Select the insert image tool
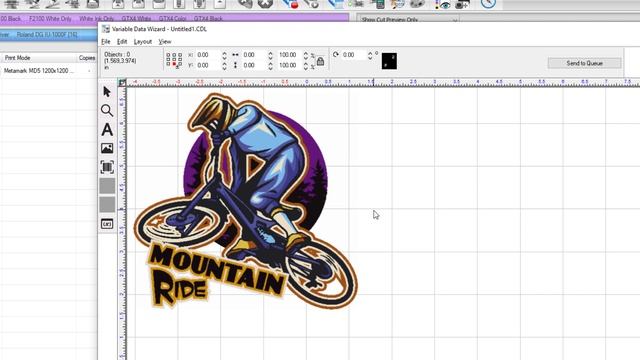The width and height of the screenshot is (640, 360). click(x=107, y=148)
